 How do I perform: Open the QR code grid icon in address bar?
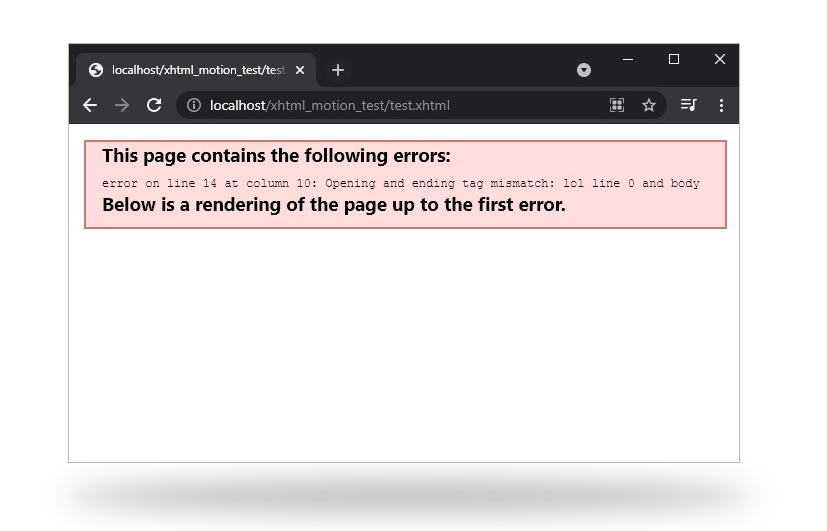pos(617,105)
